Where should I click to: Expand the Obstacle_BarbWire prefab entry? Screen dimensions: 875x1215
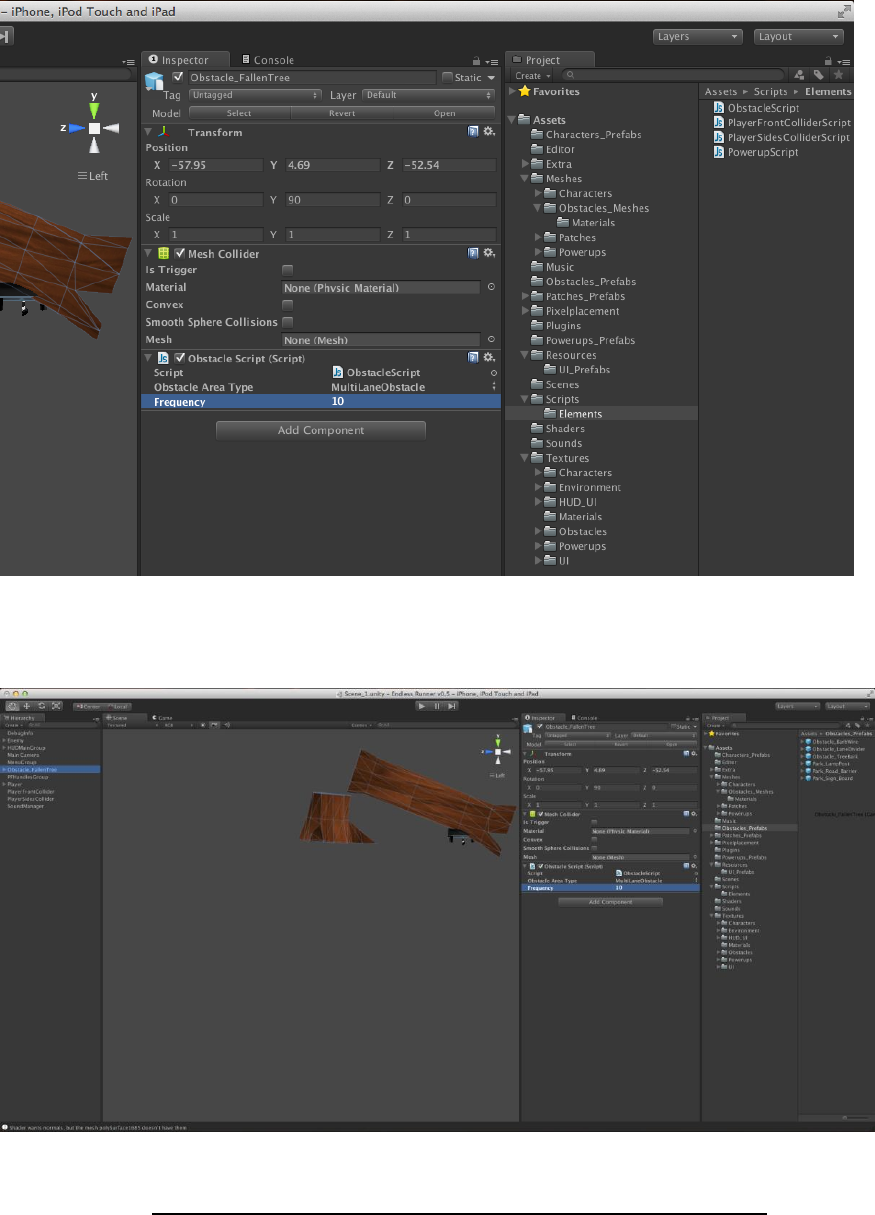pos(801,741)
